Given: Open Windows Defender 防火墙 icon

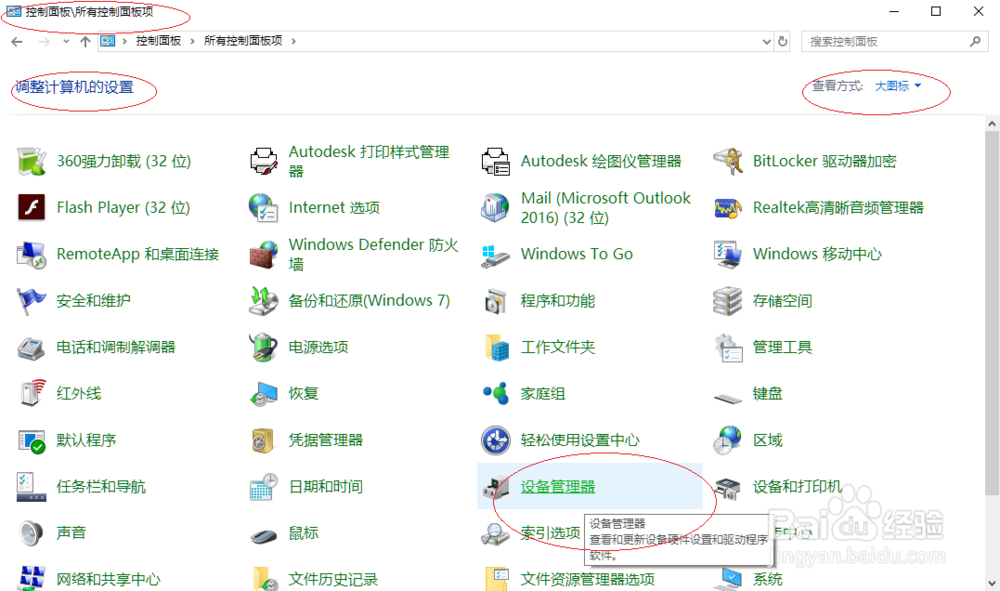Looking at the screenshot, I should [x=263, y=254].
